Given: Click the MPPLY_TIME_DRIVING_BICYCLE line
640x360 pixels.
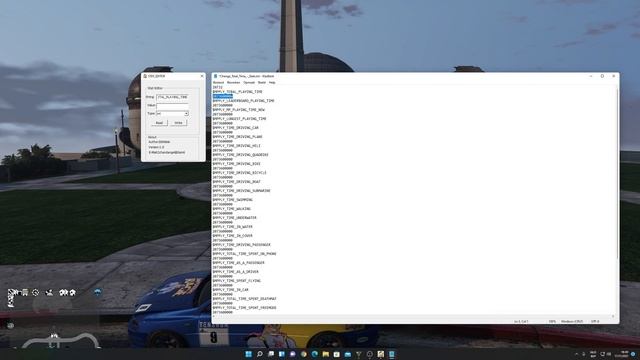Looking at the screenshot, I should pyautogui.click(x=240, y=173).
